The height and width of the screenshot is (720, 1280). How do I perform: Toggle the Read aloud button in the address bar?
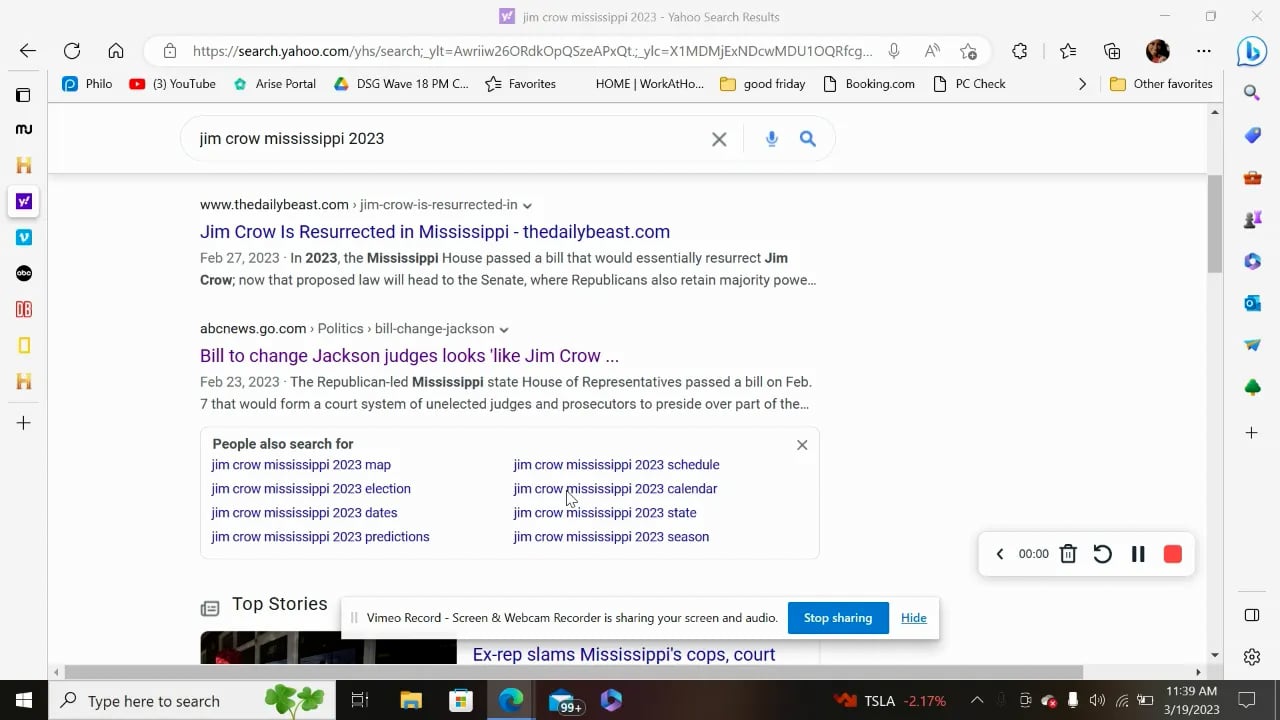pyautogui.click(x=932, y=51)
